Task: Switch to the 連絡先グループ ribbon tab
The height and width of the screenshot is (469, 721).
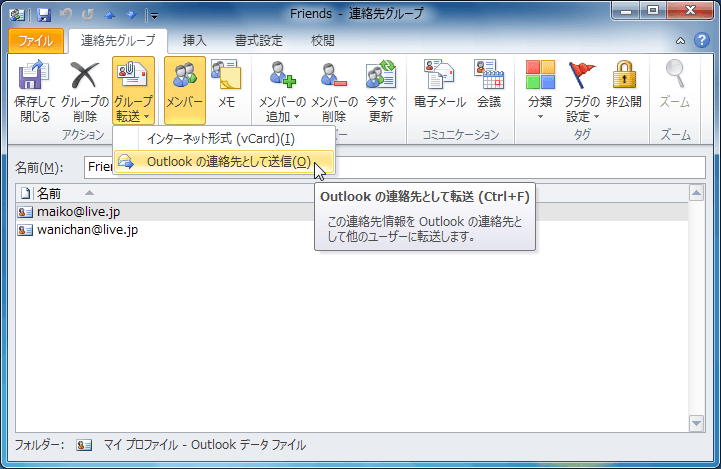Action: [x=118, y=40]
